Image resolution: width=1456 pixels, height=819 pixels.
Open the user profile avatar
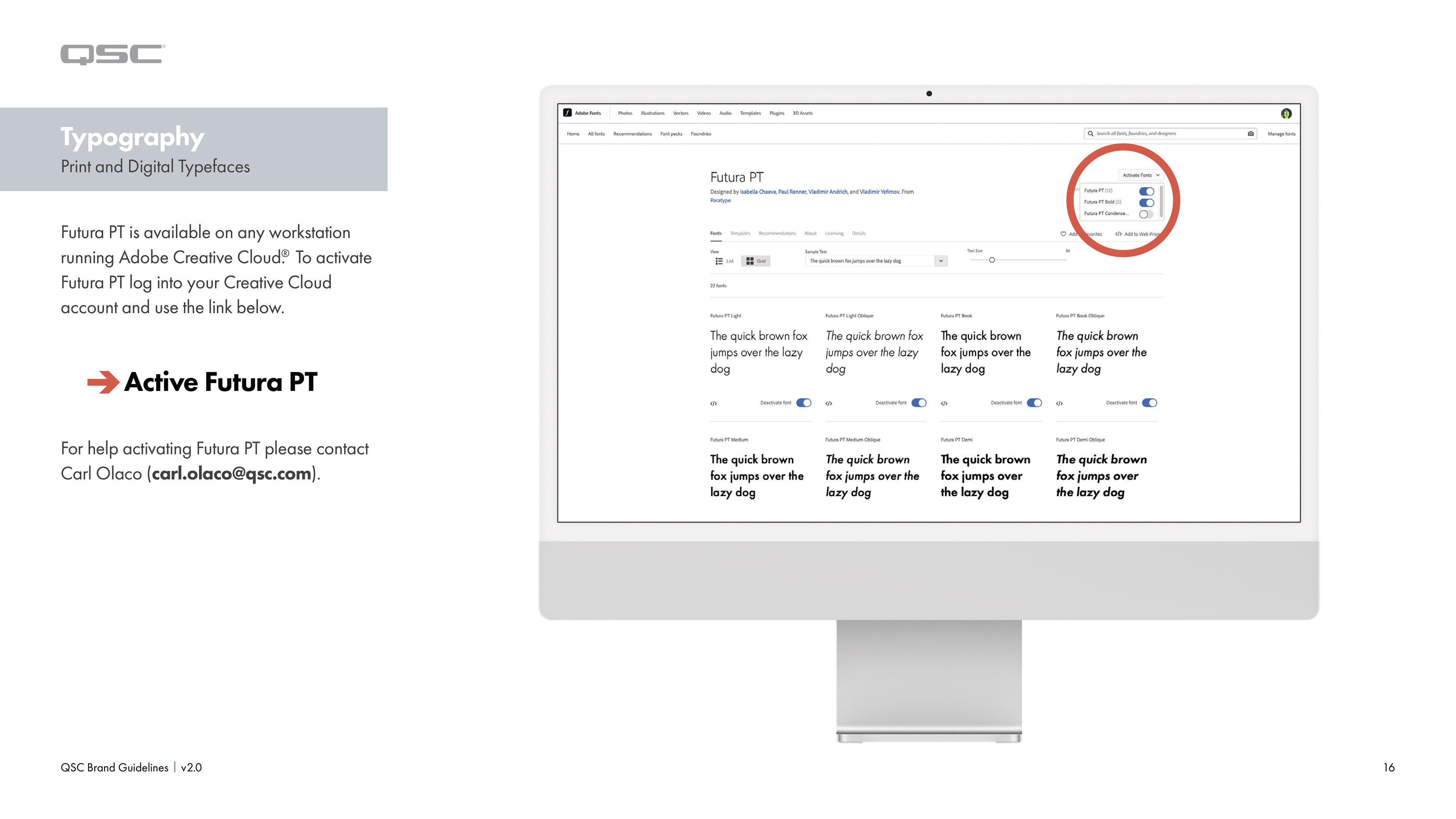pos(1286,114)
